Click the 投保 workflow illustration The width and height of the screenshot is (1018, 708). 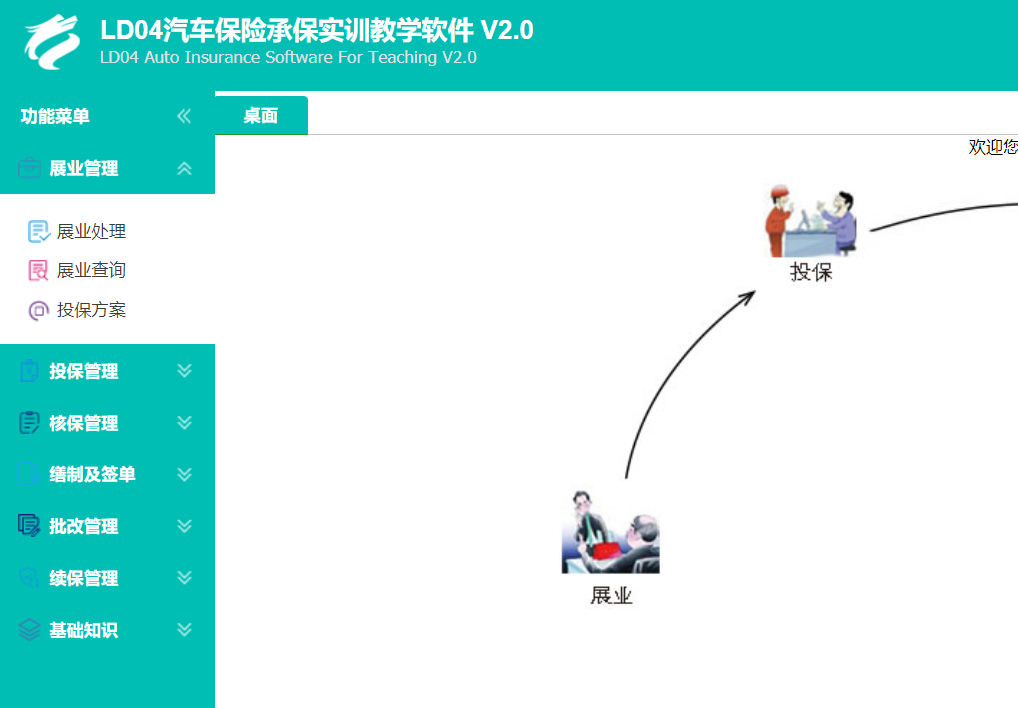811,221
